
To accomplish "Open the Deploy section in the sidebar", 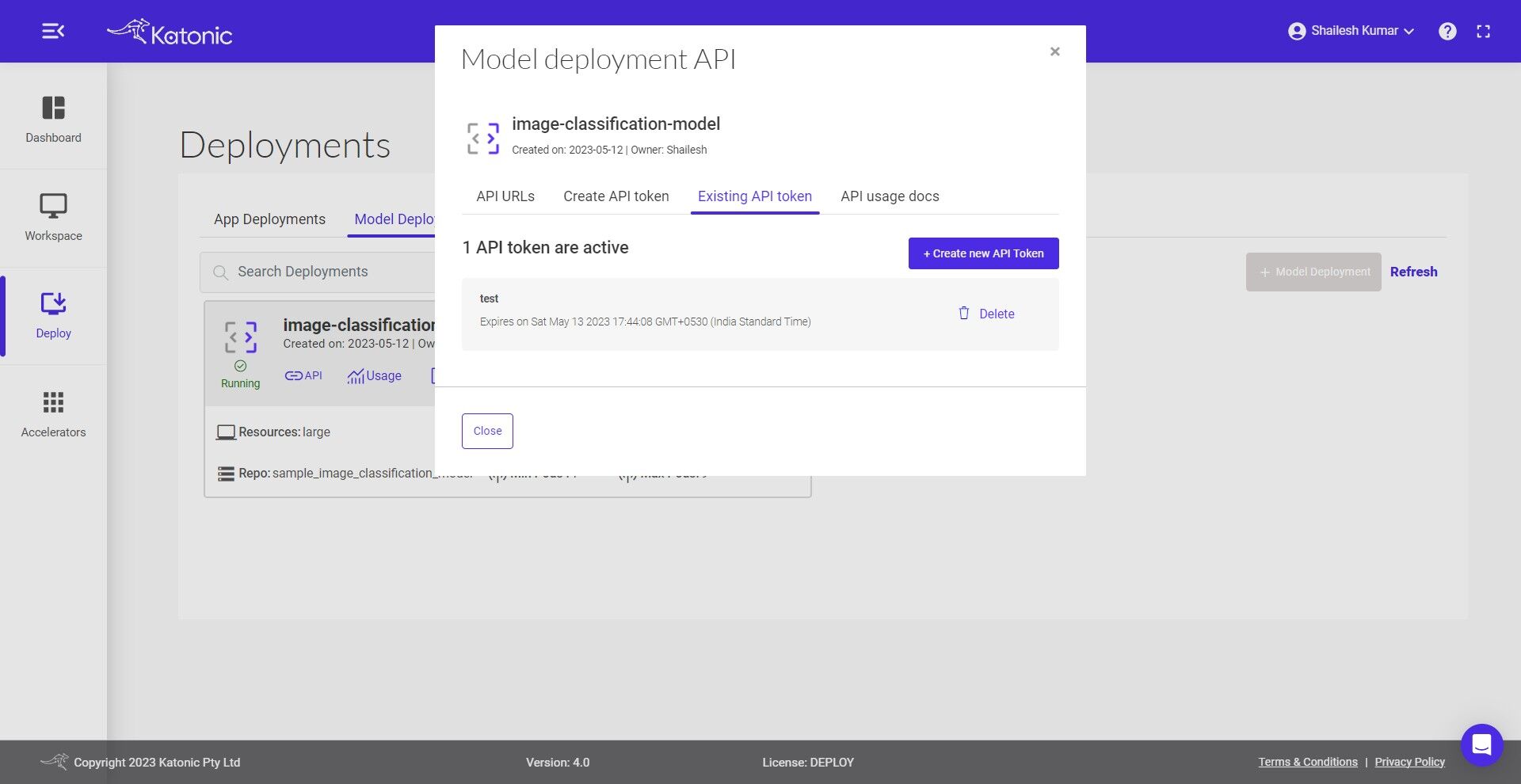I will click(x=53, y=316).
